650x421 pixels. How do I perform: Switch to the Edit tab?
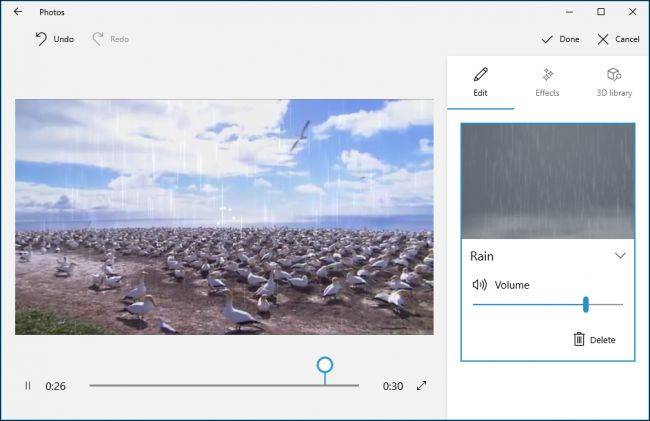pos(480,82)
